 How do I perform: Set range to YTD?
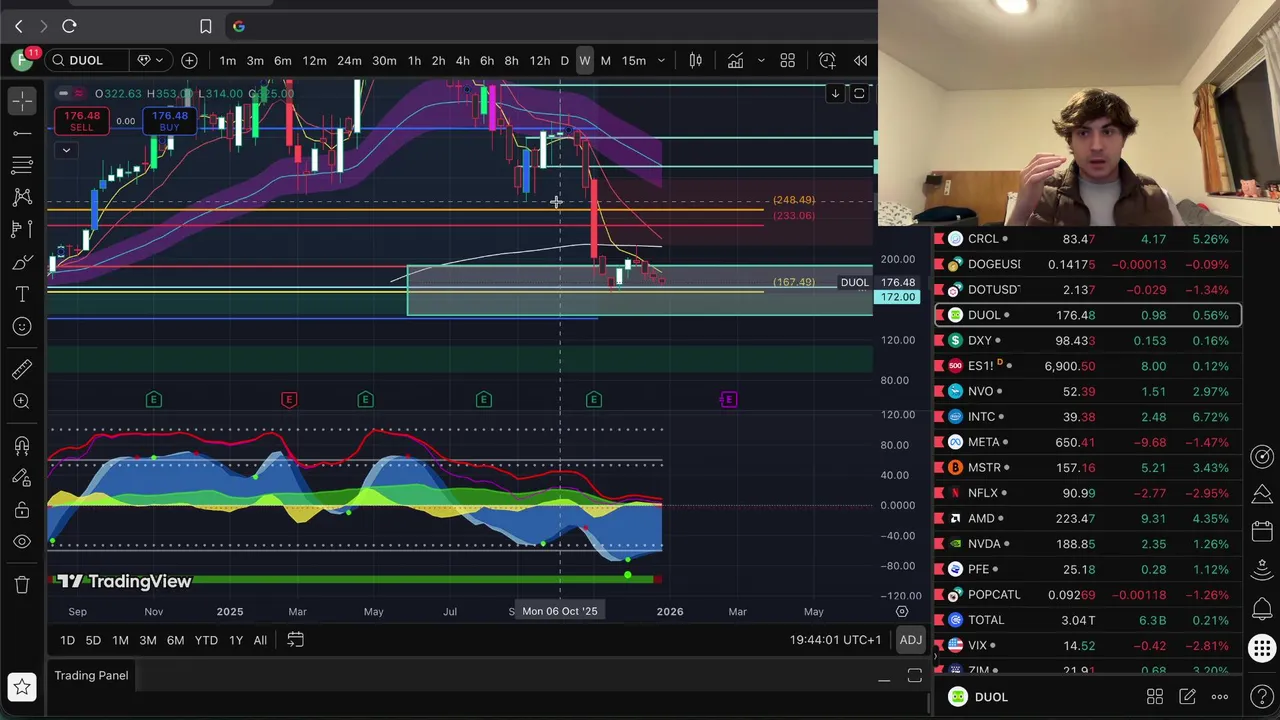pyautogui.click(x=206, y=640)
